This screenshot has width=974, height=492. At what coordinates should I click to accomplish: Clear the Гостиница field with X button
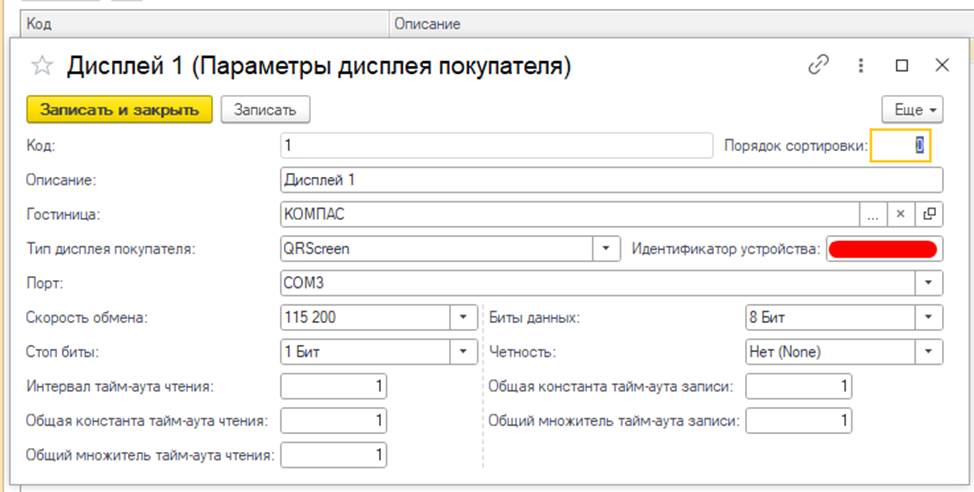(901, 214)
